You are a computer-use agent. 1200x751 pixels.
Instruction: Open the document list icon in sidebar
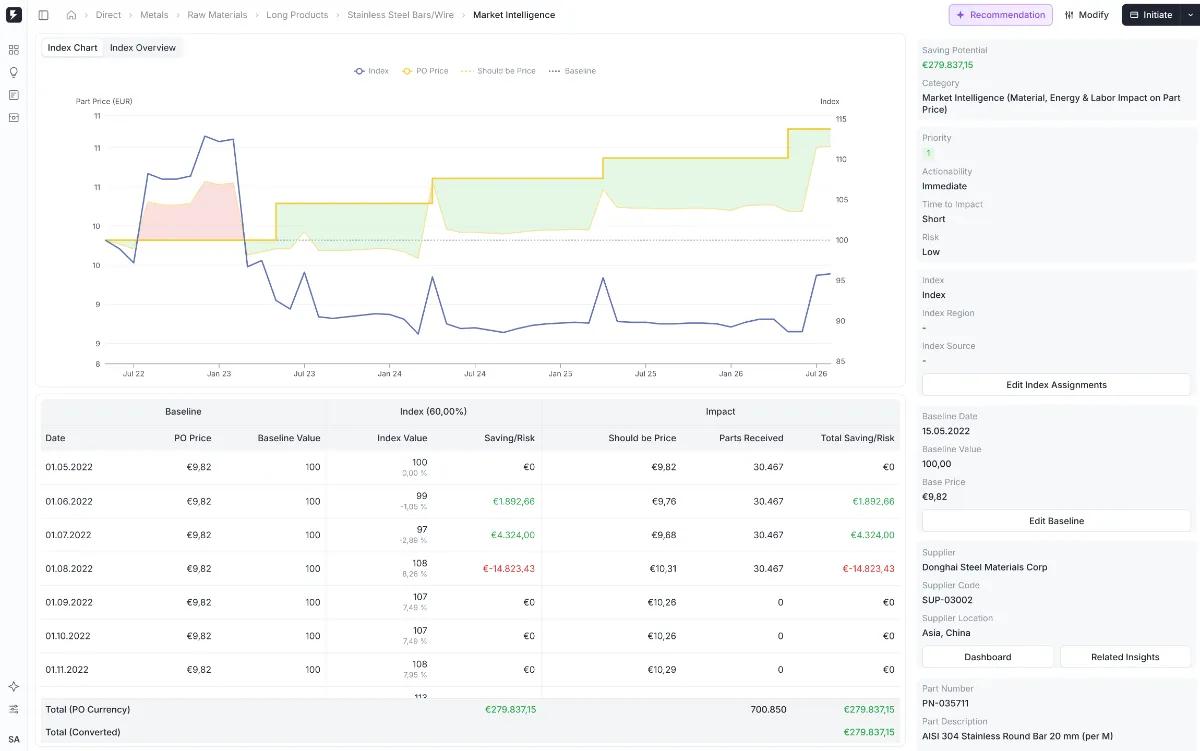point(14,95)
